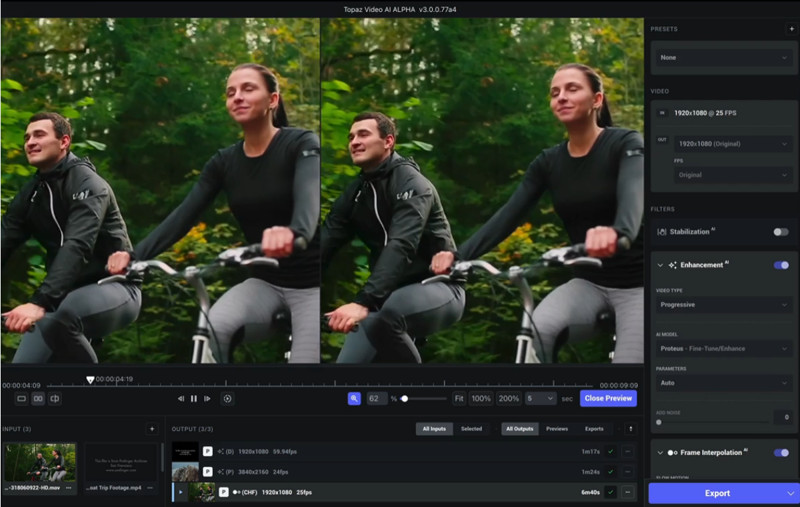This screenshot has width=800, height=507.
Task: Select the 318060922-HD.mov input thumbnail
Action: tap(40, 462)
